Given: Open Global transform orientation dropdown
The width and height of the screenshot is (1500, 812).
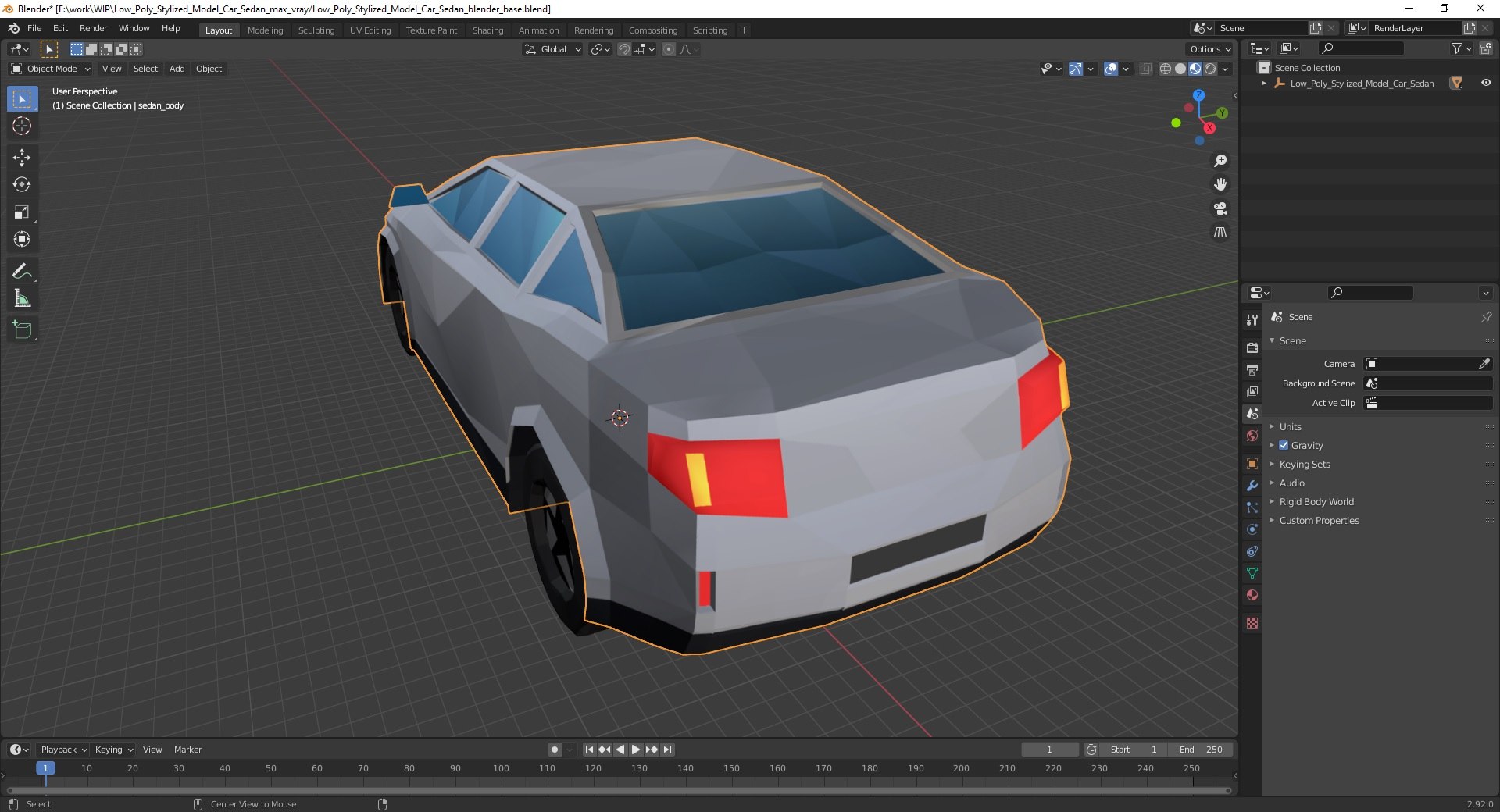Looking at the screenshot, I should click(x=553, y=49).
